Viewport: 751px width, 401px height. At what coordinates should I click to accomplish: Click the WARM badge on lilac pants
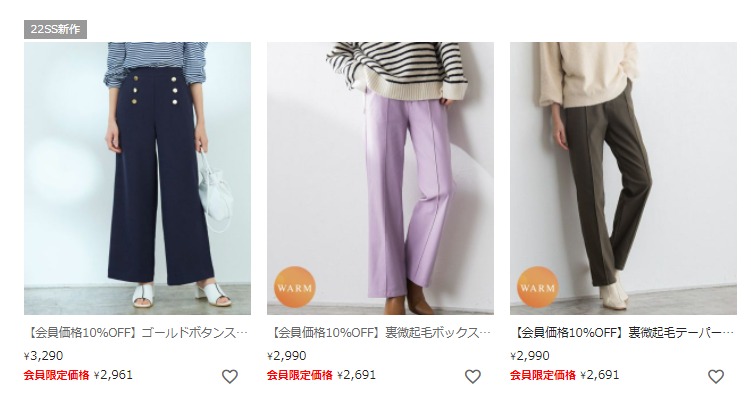[x=295, y=287]
